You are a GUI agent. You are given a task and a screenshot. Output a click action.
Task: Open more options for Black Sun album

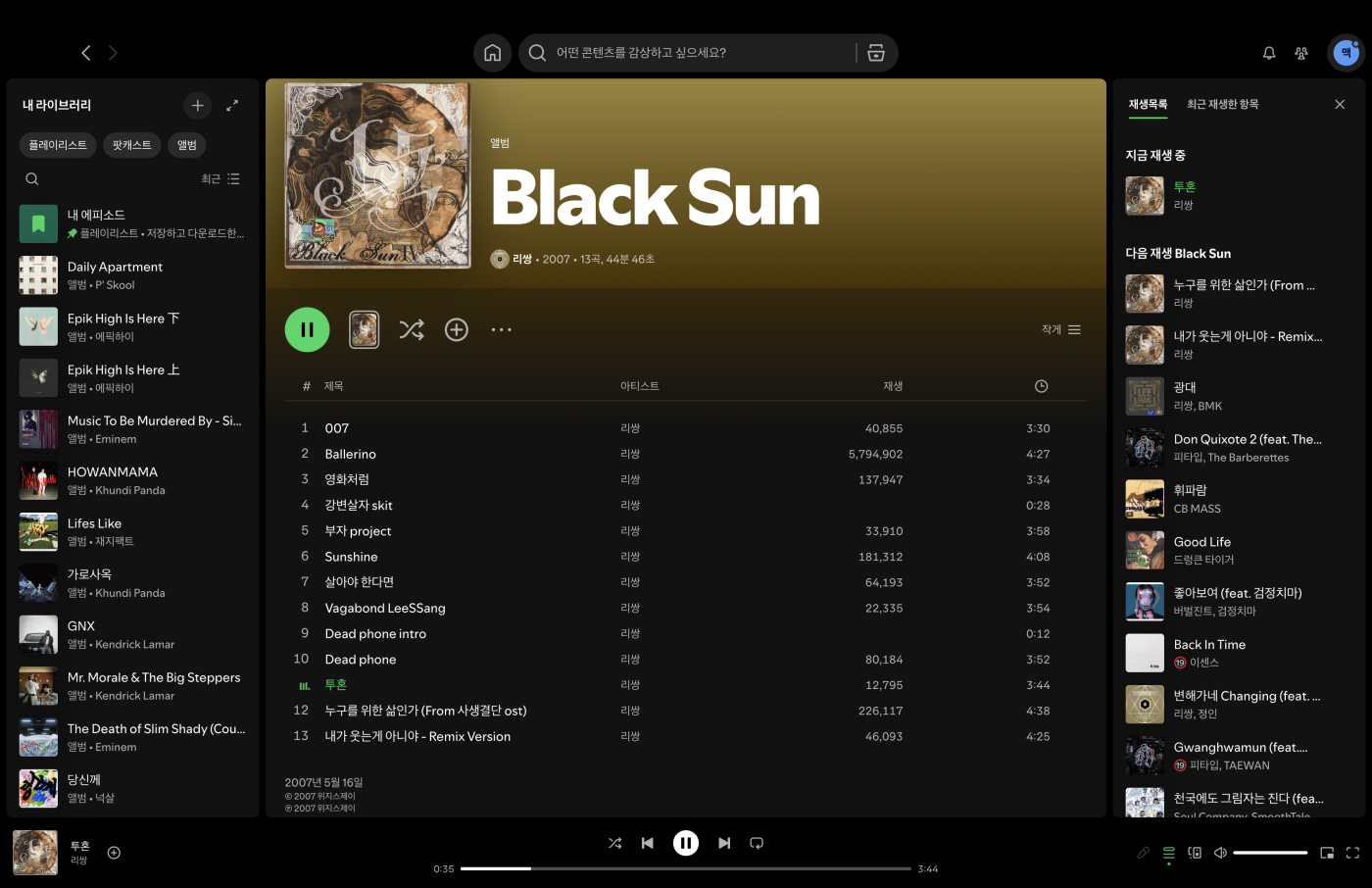[x=501, y=330]
